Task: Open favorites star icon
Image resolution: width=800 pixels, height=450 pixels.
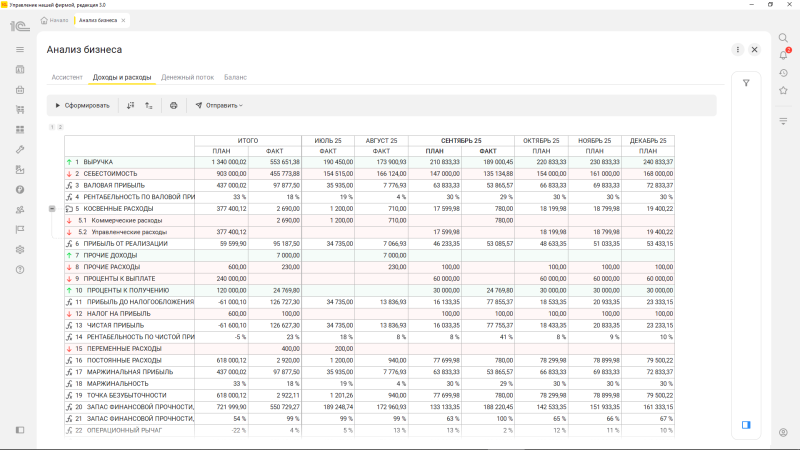Action: 783,91
